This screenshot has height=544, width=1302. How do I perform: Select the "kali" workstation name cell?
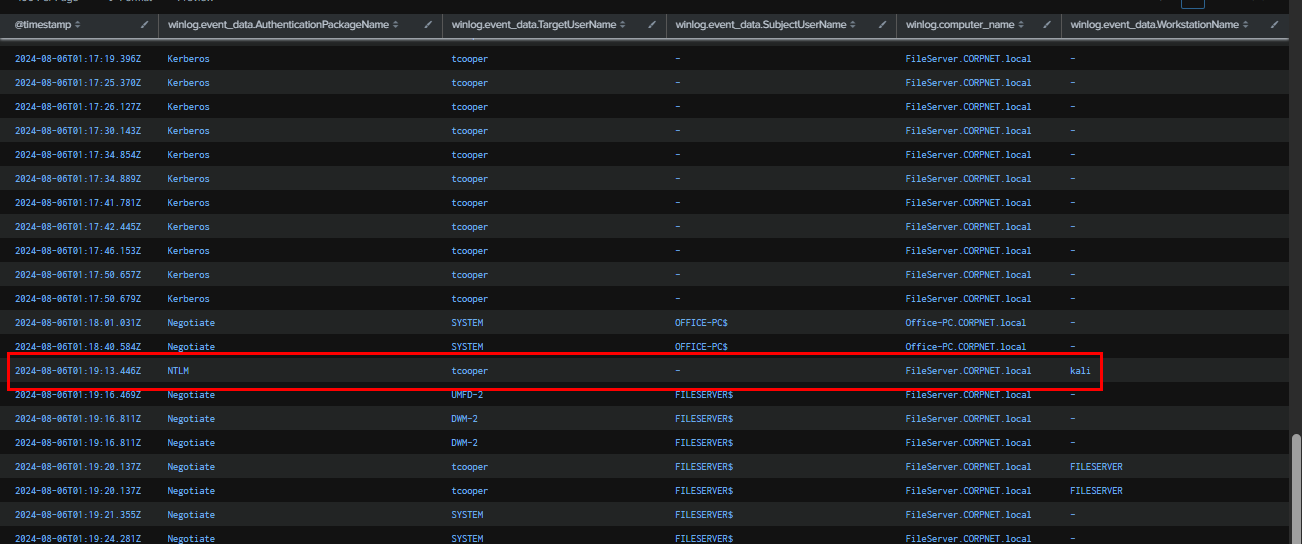(x=1080, y=371)
